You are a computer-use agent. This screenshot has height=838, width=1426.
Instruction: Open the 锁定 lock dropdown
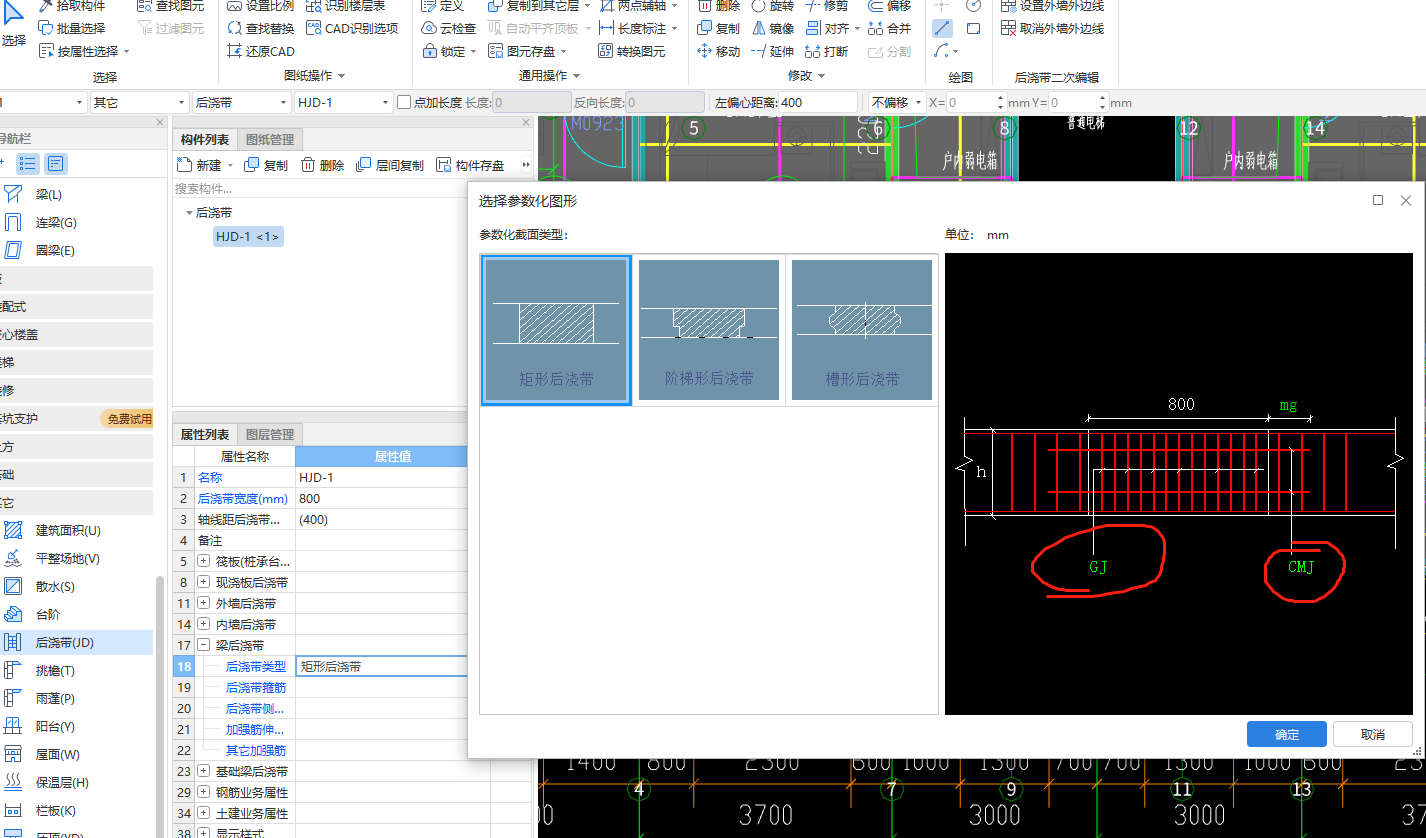(x=473, y=52)
